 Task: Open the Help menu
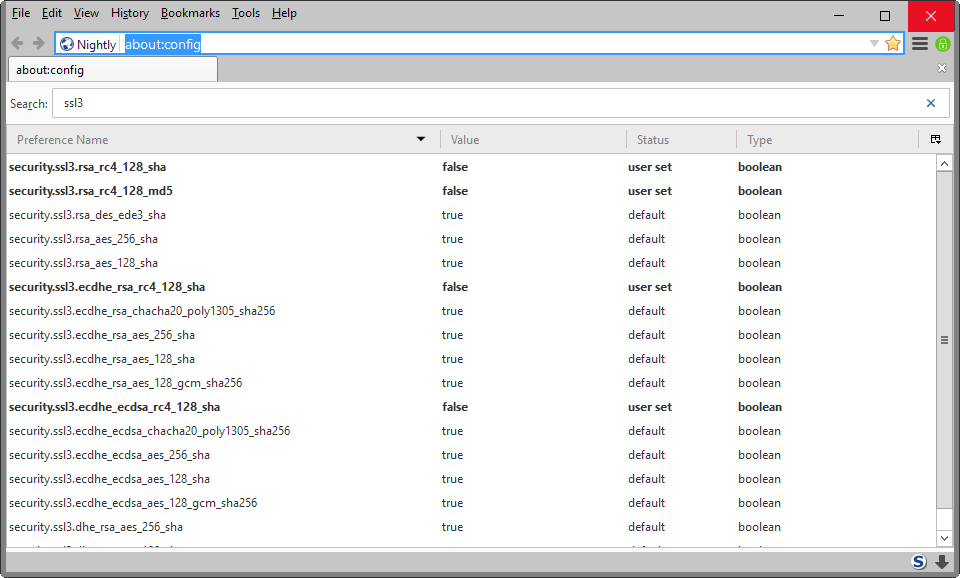coord(284,13)
